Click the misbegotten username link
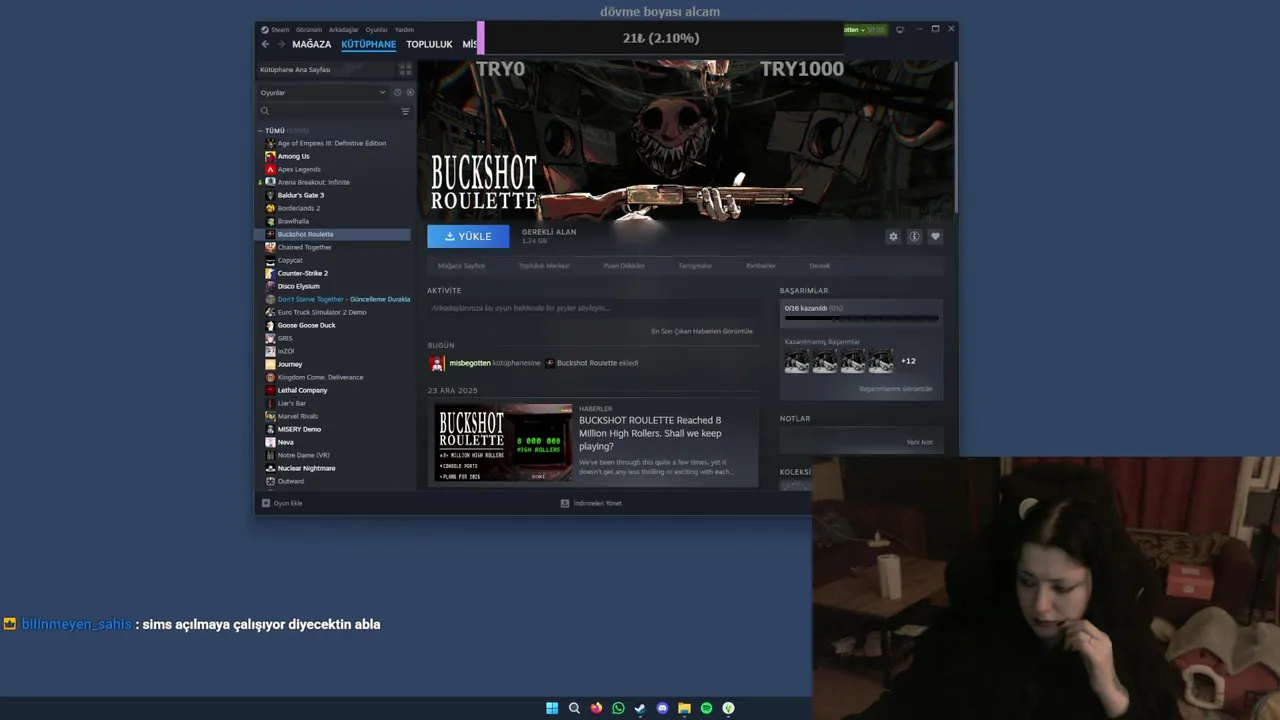 pos(470,363)
